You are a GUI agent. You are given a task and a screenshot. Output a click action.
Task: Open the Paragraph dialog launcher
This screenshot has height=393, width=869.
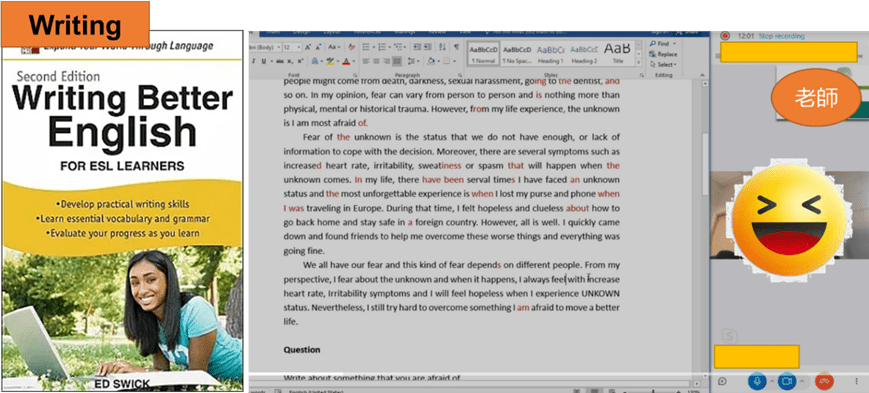click(460, 75)
